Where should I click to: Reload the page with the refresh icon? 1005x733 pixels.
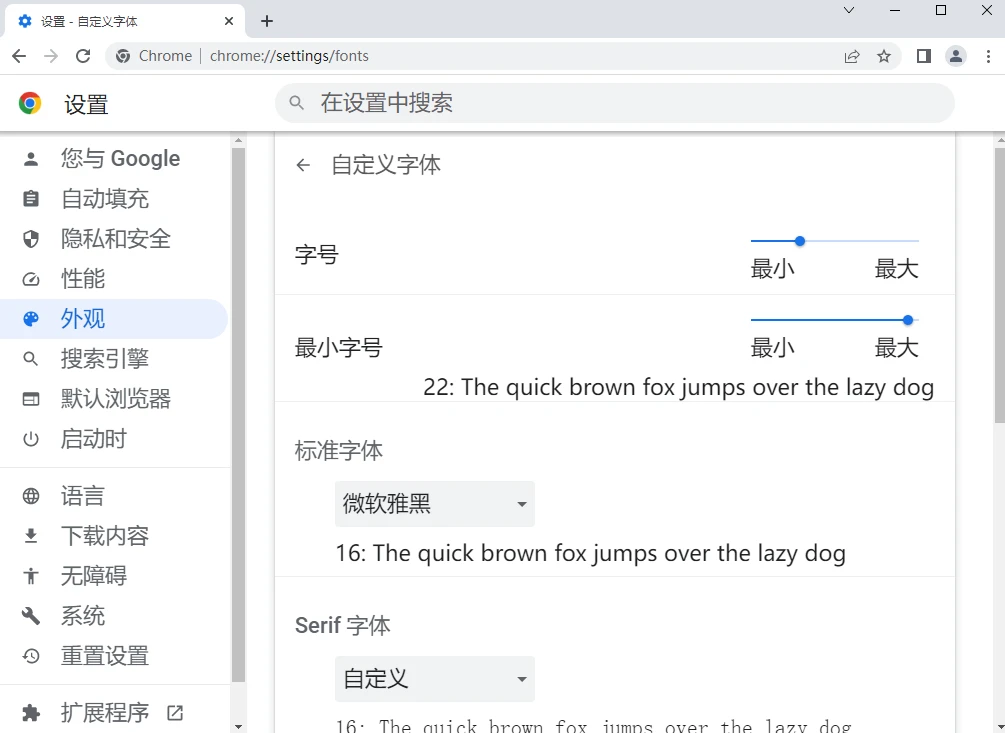click(83, 56)
